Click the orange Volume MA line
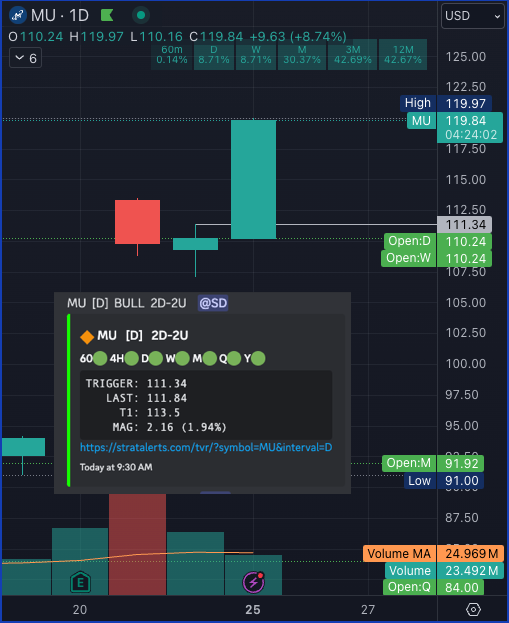509x623 pixels. coord(139,554)
